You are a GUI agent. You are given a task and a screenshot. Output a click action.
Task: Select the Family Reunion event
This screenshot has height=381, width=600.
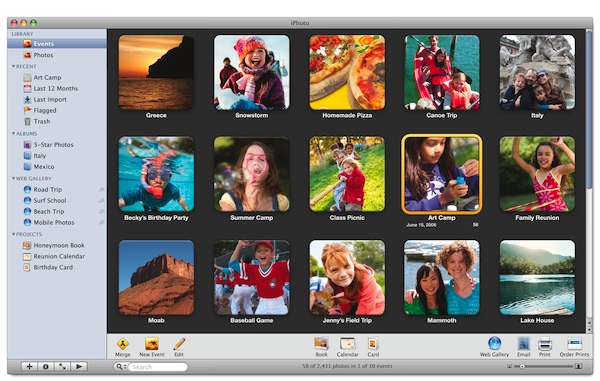pos(537,174)
